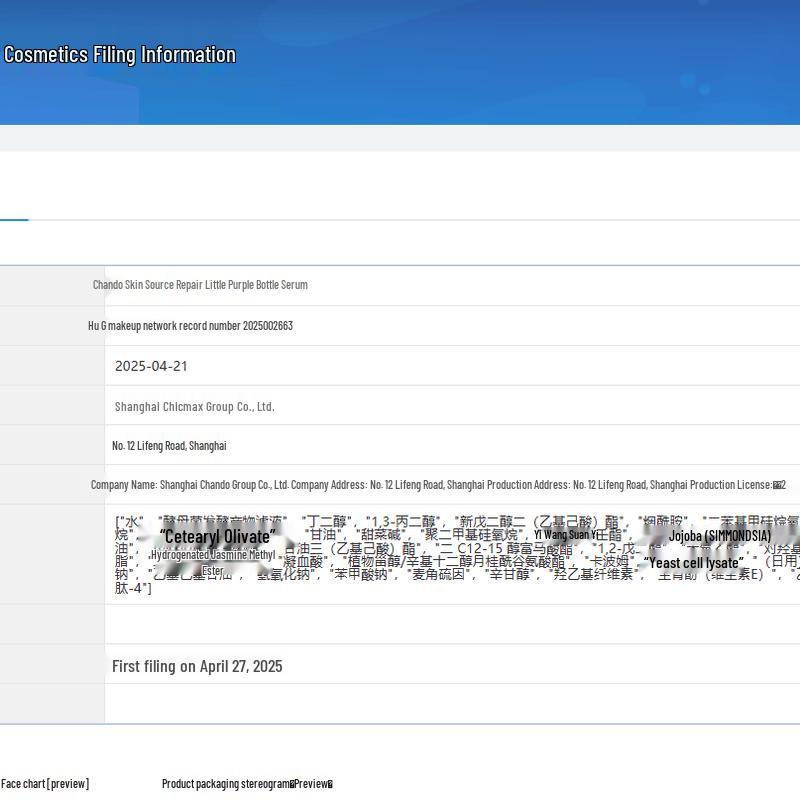The width and height of the screenshot is (800, 800).
Task: Select the 'Hydrogenated Jasmine Methyl' ingredient text
Action: point(213,555)
